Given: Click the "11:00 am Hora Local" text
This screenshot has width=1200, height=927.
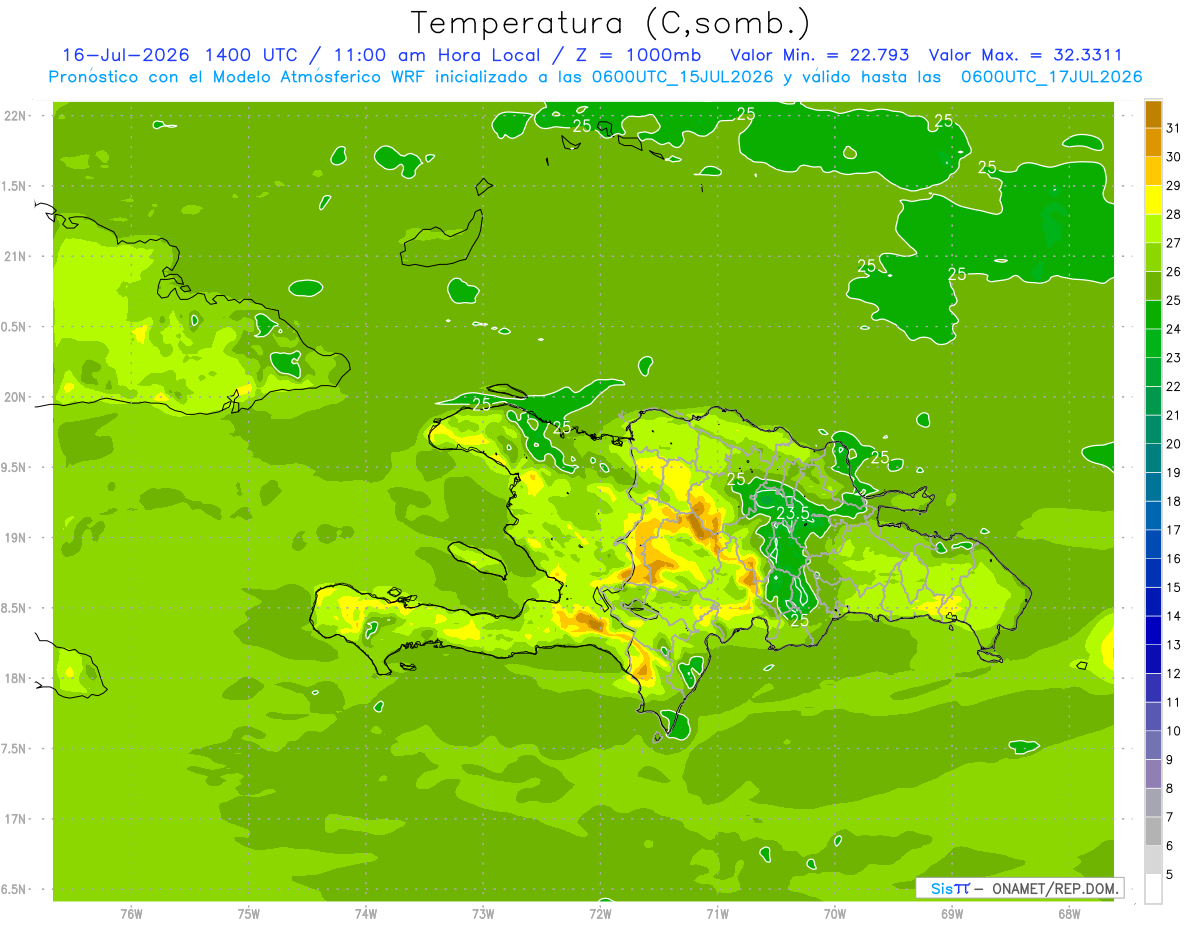Looking at the screenshot, I should pos(437,54).
